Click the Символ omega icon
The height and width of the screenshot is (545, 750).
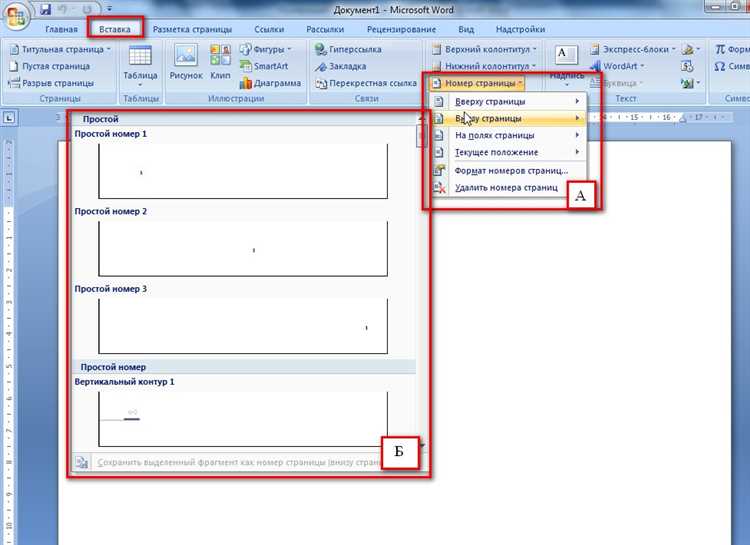(720, 66)
